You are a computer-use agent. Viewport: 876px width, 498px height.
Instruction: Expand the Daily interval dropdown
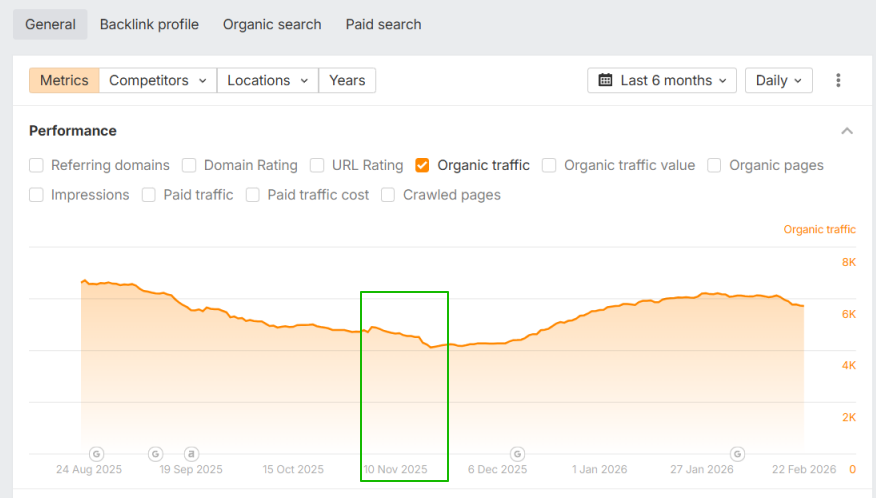778,80
